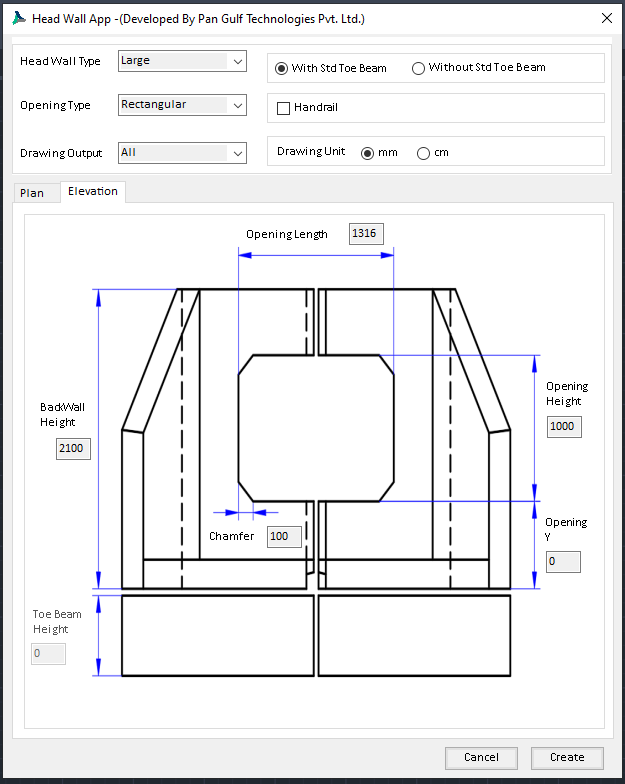Screen dimensions: 625x784
Task: Open the Drawing Output dropdown
Action: point(182,153)
